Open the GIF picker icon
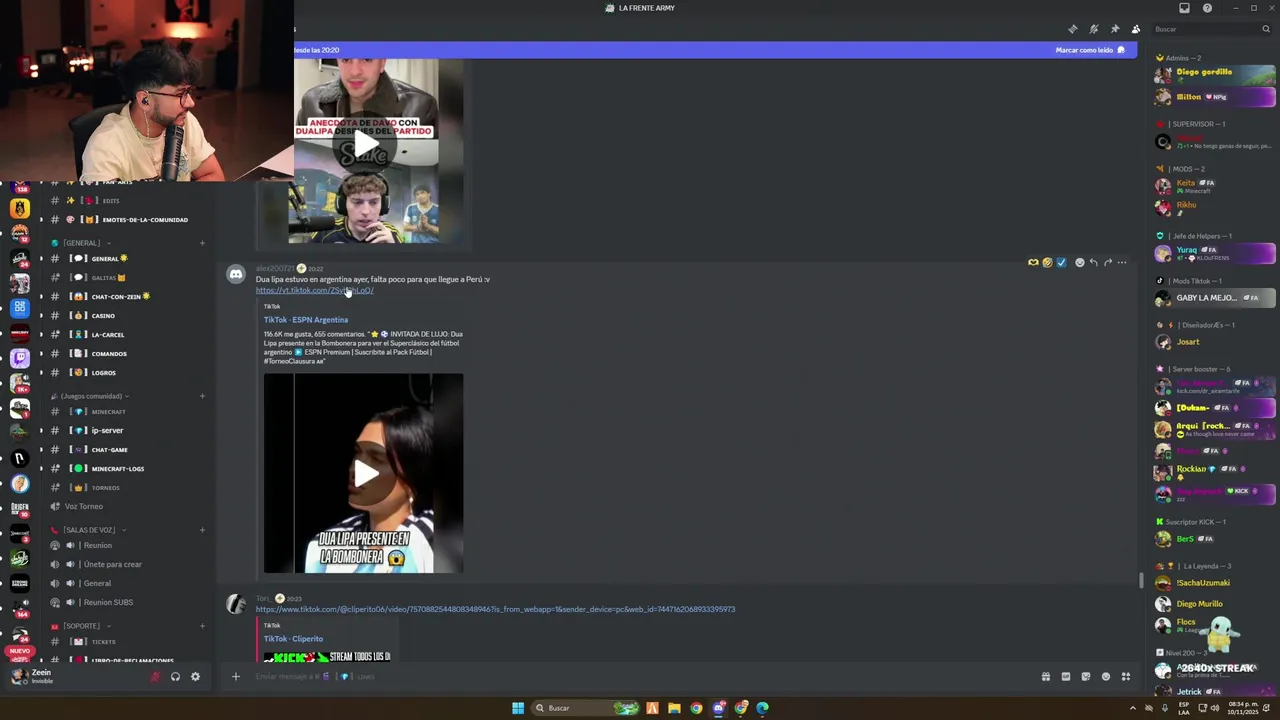 1066,677
